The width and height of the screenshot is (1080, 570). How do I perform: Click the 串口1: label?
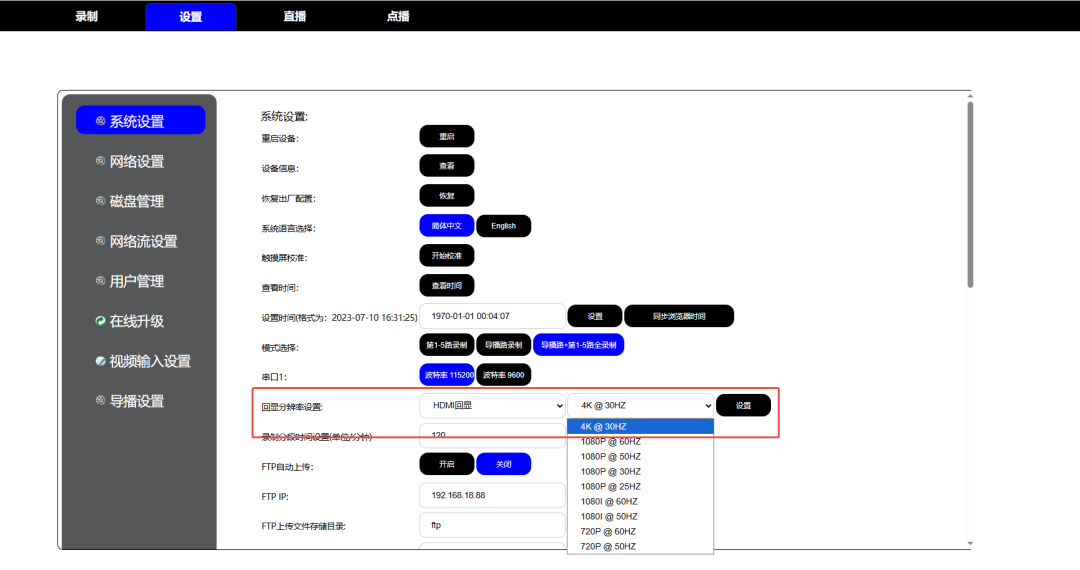(273, 377)
